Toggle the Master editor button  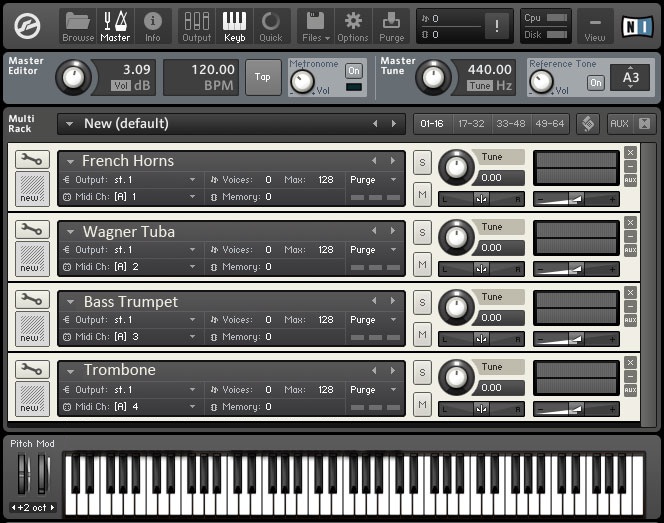tap(115, 26)
